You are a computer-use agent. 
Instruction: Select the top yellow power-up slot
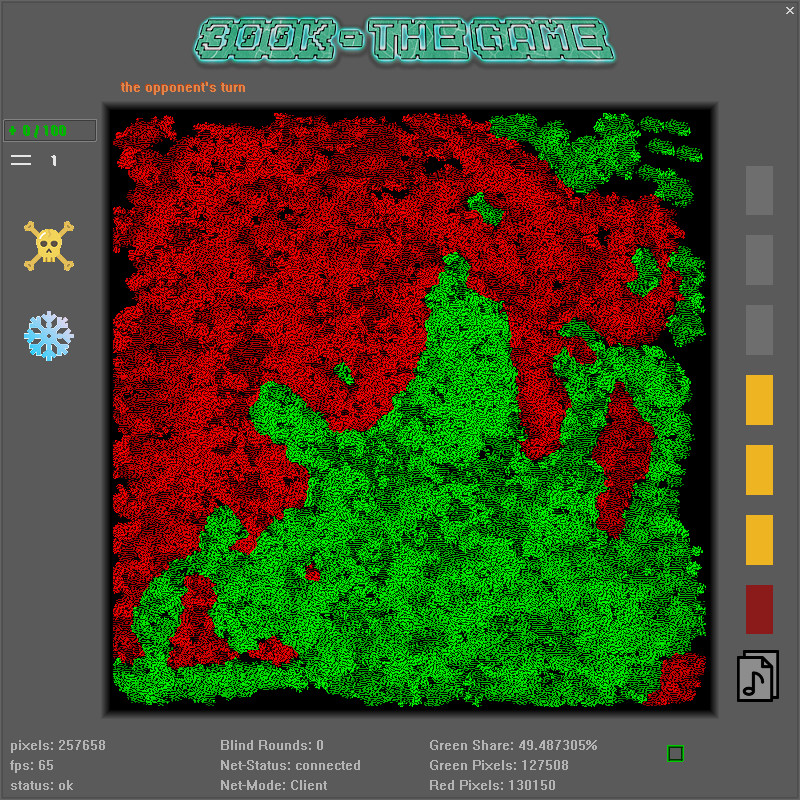click(x=758, y=400)
